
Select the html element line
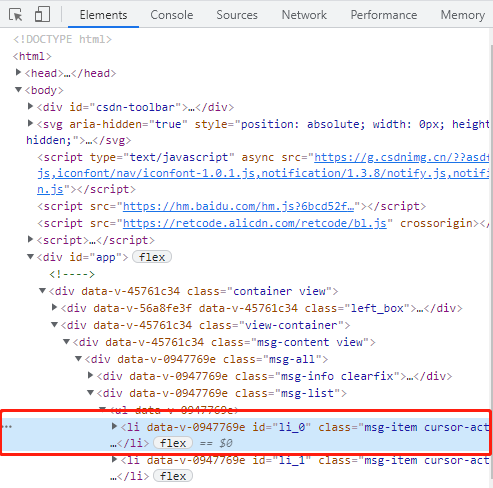(x=32, y=56)
